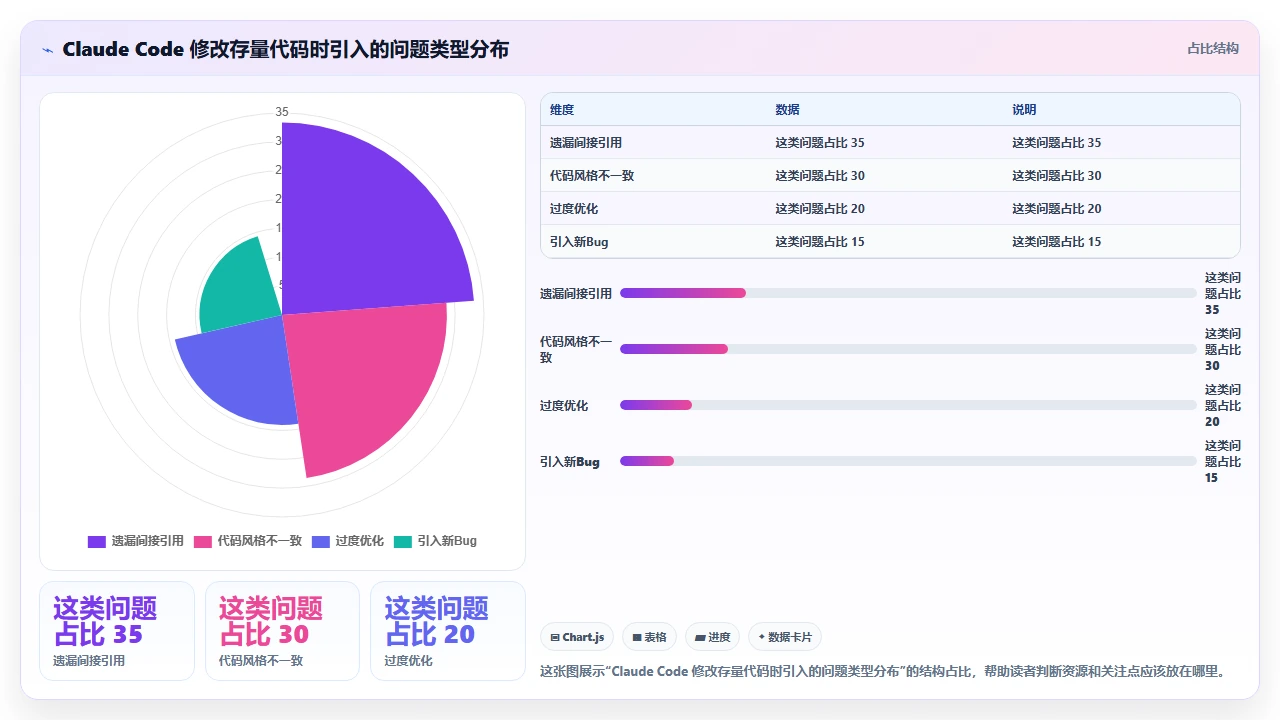Click the 引入新Bug label beside its progress bar
The height and width of the screenshot is (720, 1280).
(570, 462)
